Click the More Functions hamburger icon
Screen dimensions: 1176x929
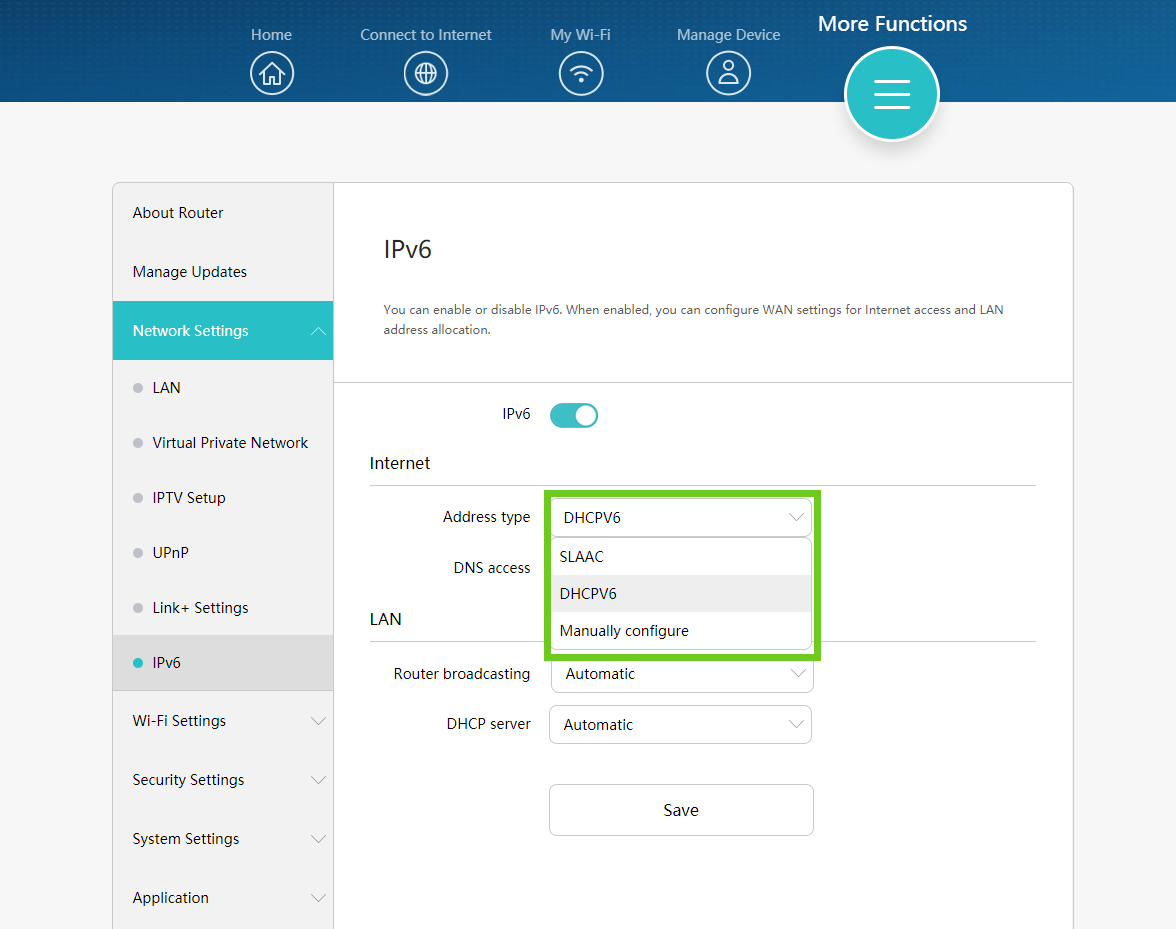(891, 94)
